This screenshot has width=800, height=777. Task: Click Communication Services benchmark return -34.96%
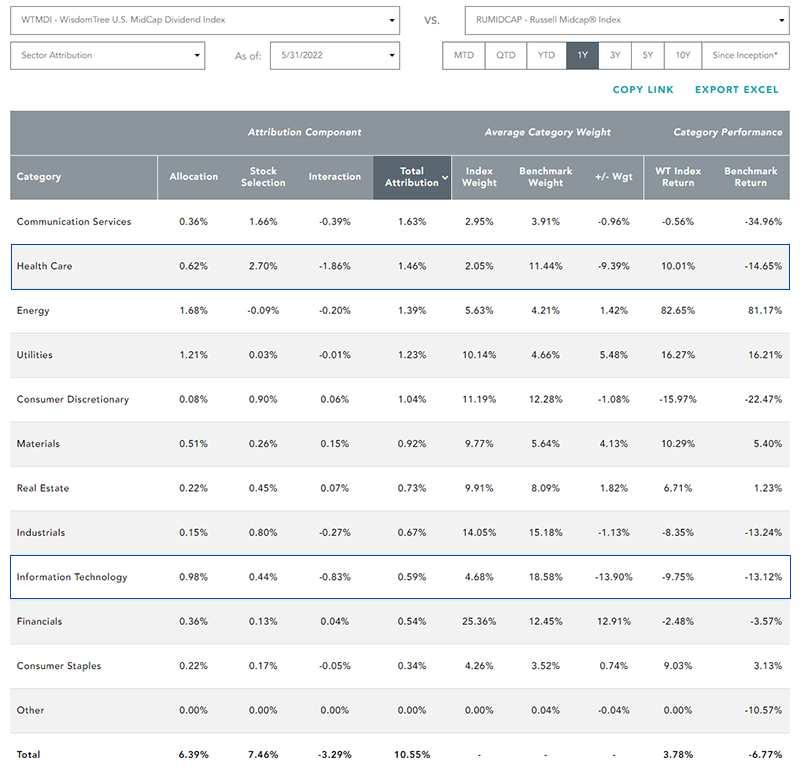click(763, 222)
